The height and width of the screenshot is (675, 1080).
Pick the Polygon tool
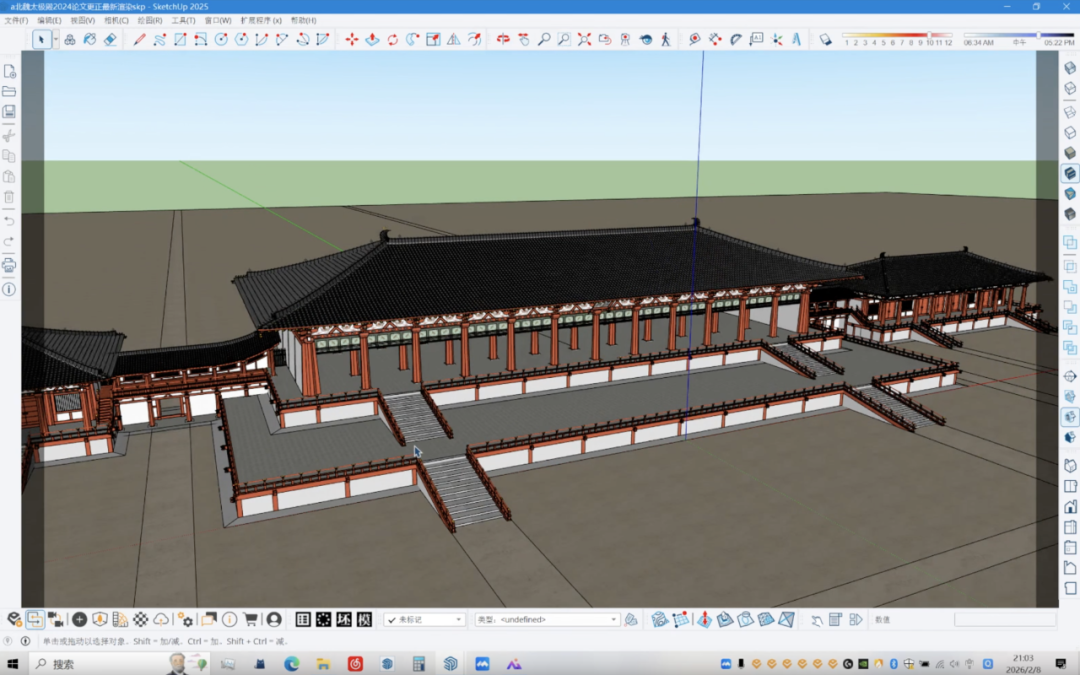[x=241, y=39]
